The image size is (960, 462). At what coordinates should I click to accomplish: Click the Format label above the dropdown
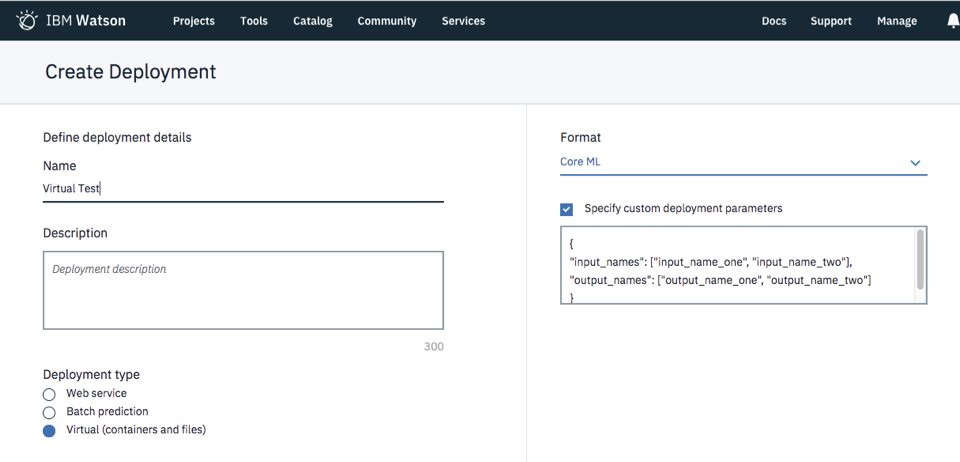coord(580,138)
